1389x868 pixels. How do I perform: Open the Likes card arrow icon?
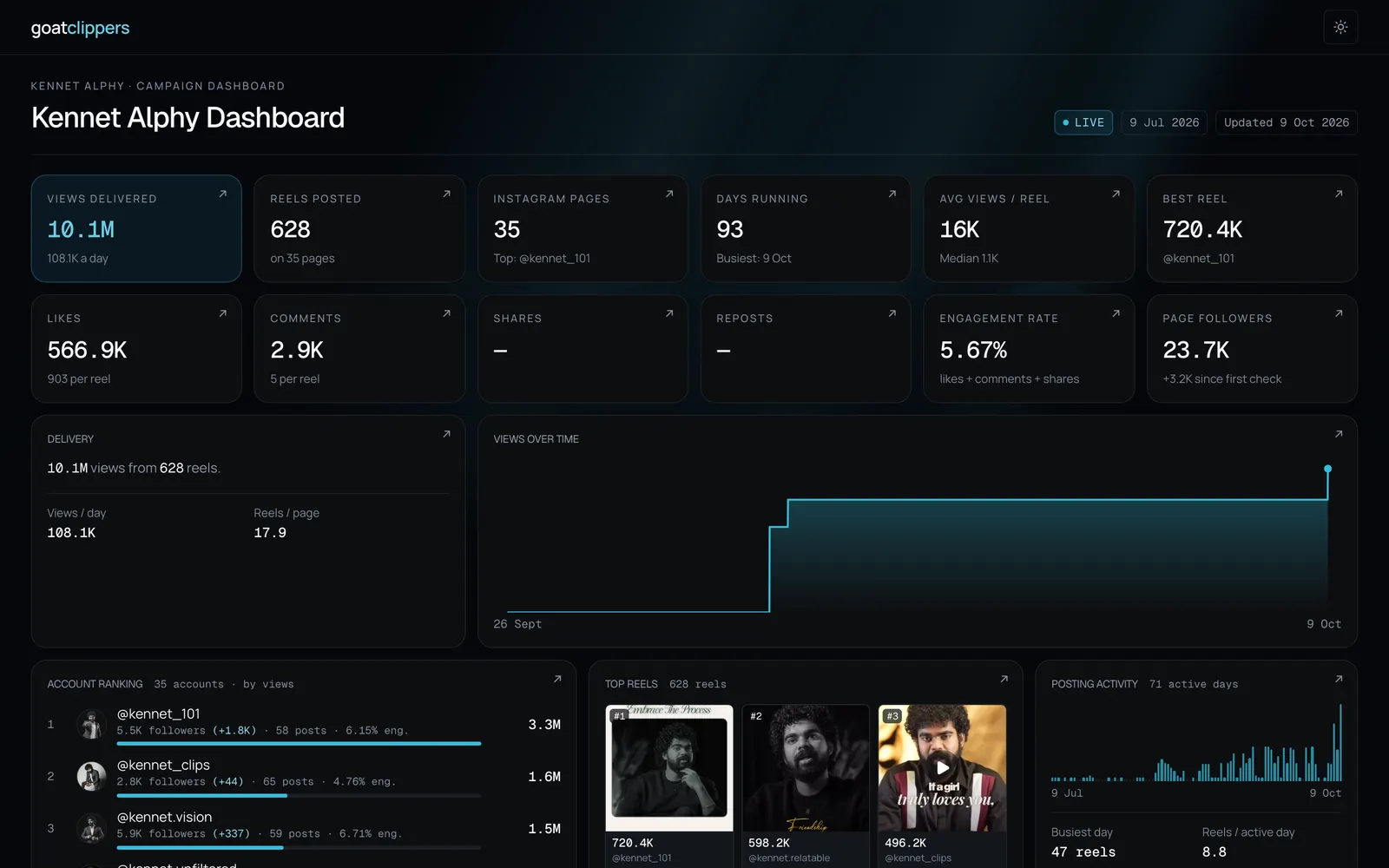click(223, 314)
